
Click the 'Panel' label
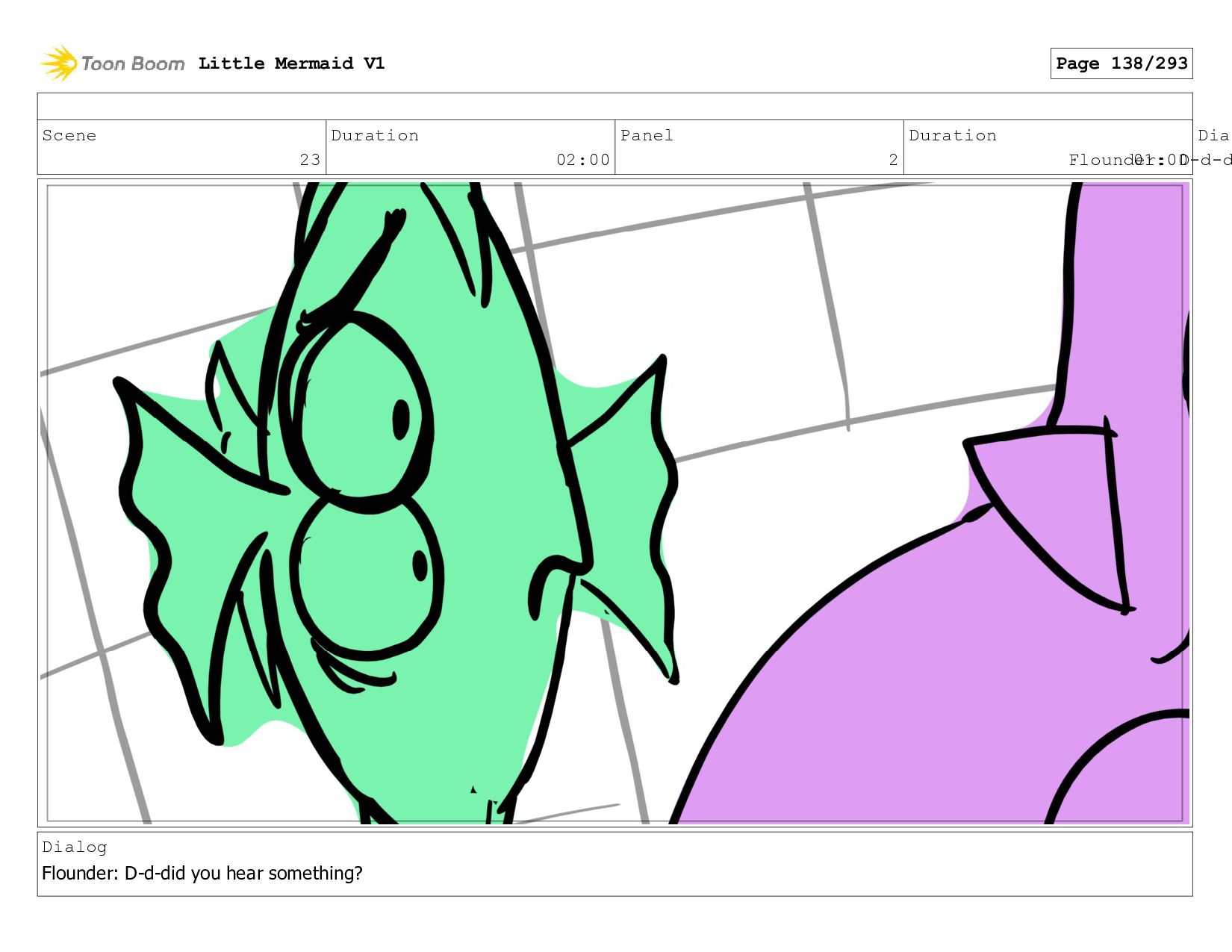647,135
